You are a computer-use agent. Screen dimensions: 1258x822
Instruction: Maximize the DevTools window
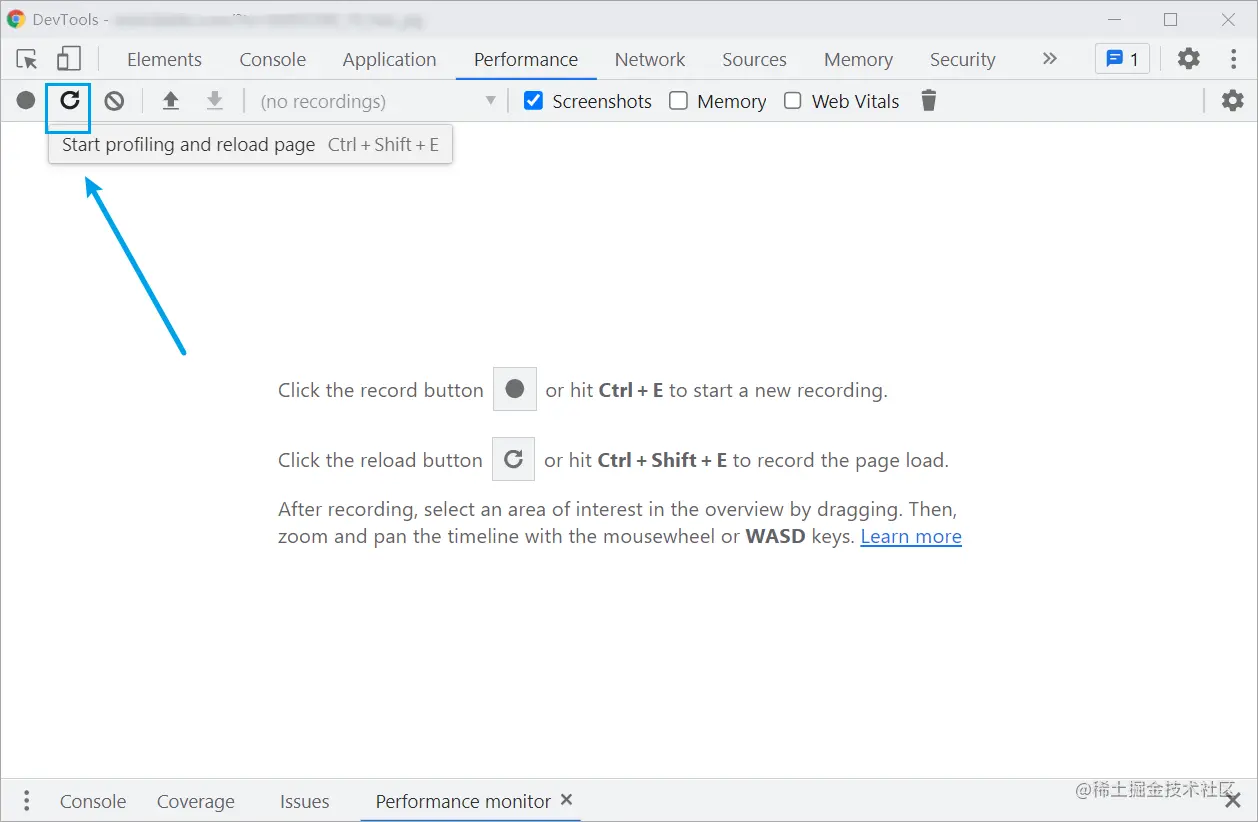[1171, 19]
